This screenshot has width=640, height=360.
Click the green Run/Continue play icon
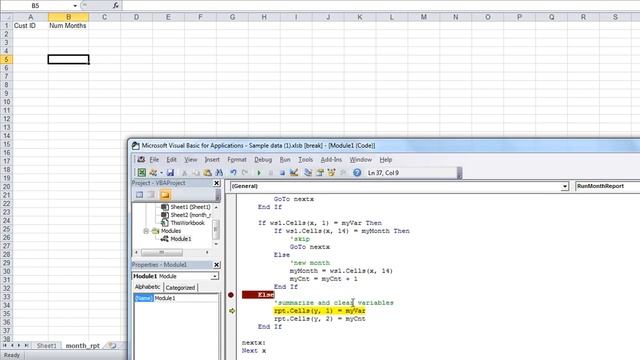pyautogui.click(x=258, y=173)
